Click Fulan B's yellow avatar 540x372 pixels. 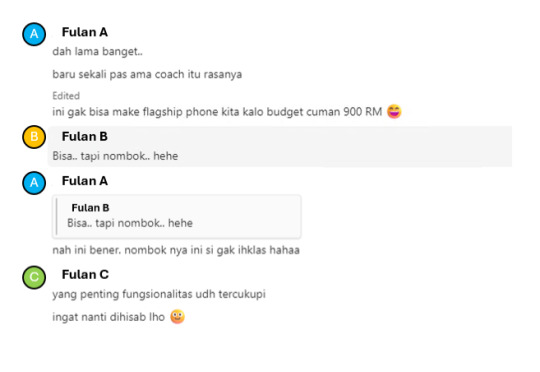click(x=34, y=137)
